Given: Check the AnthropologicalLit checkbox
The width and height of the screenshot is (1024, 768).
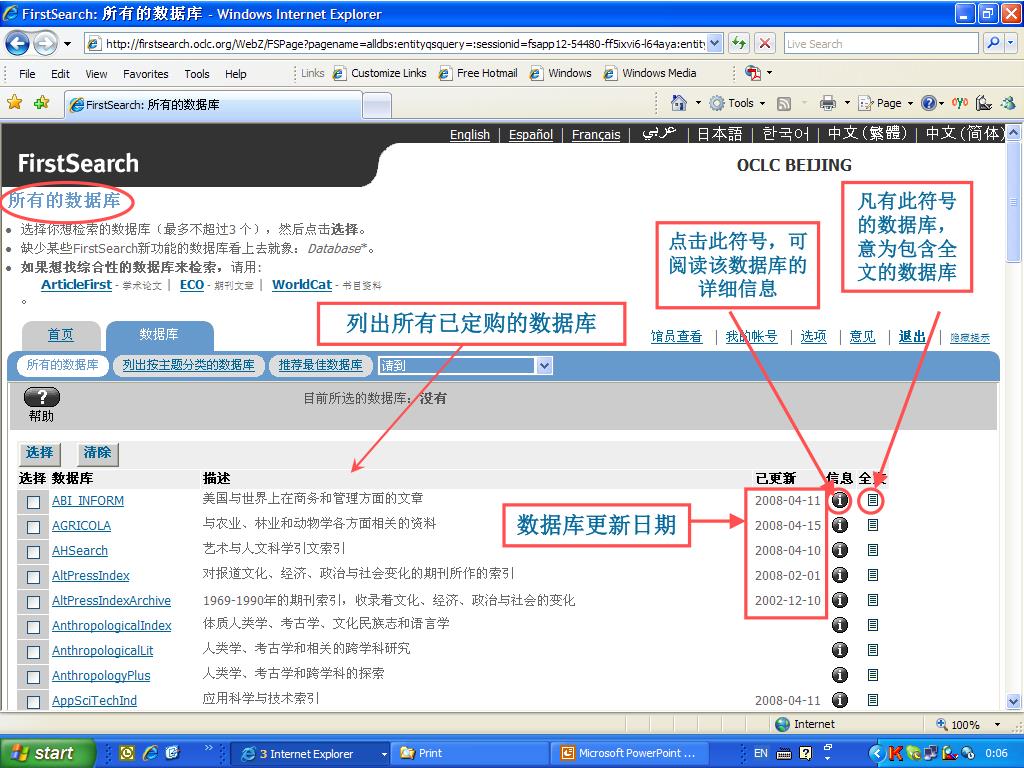Looking at the screenshot, I should point(33,652).
